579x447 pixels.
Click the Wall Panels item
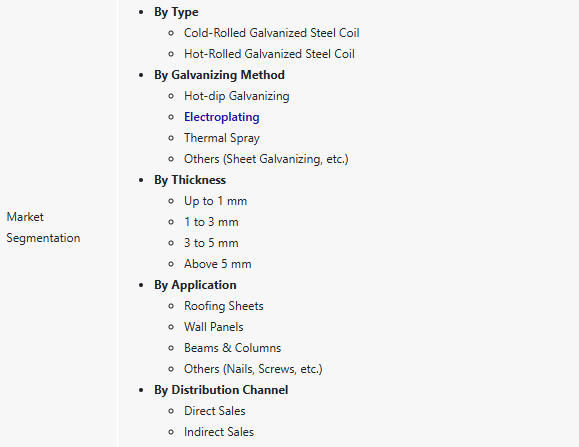click(214, 327)
